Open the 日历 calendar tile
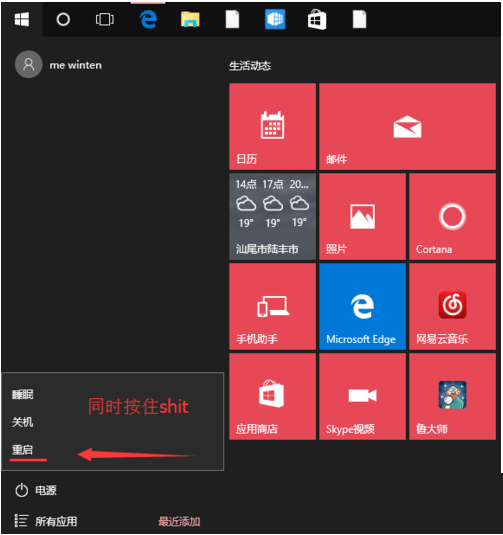503x535 pixels. pyautogui.click(x=272, y=126)
